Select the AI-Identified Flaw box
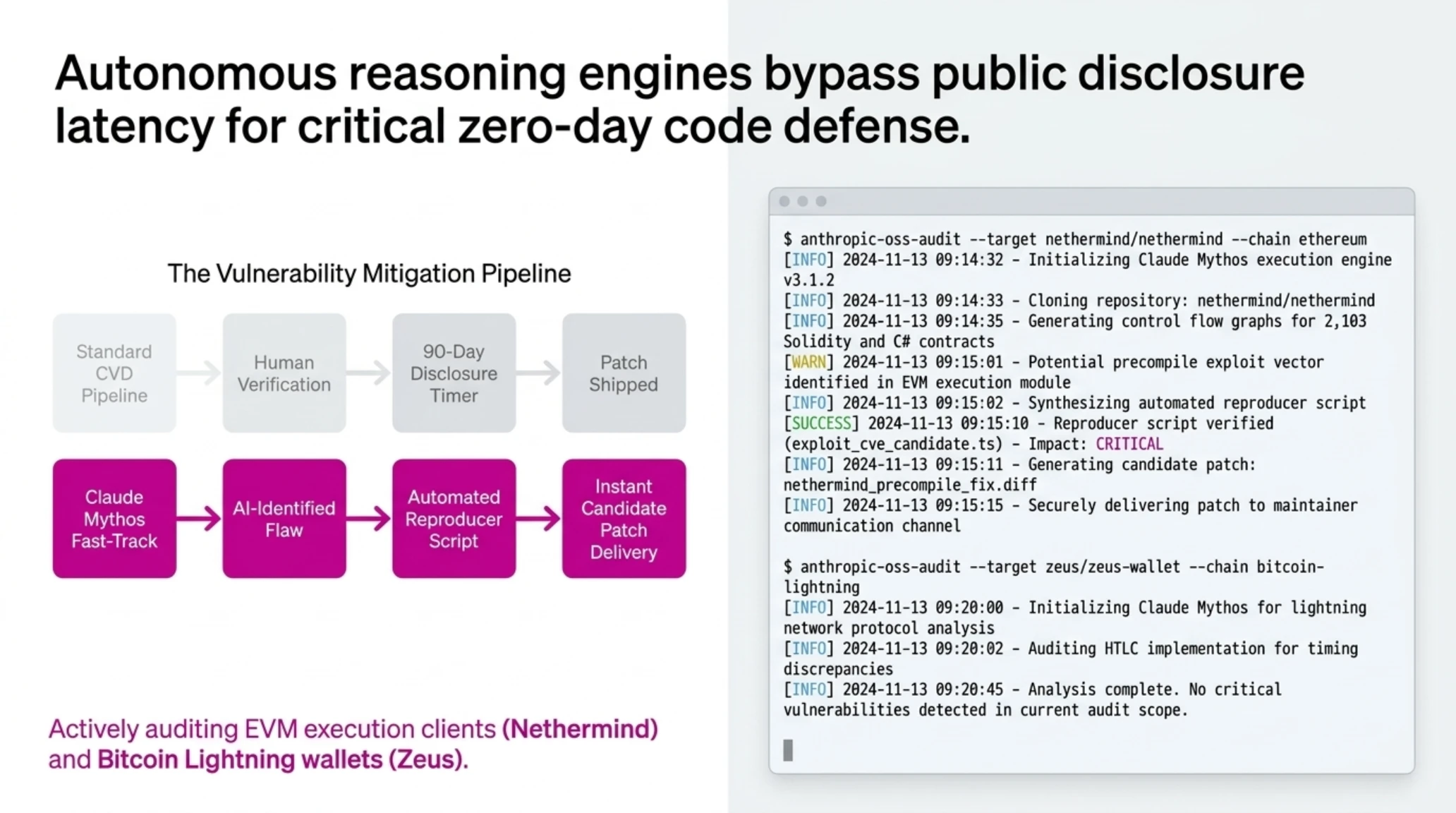Viewport: 1456px width, 813px height. click(x=284, y=519)
